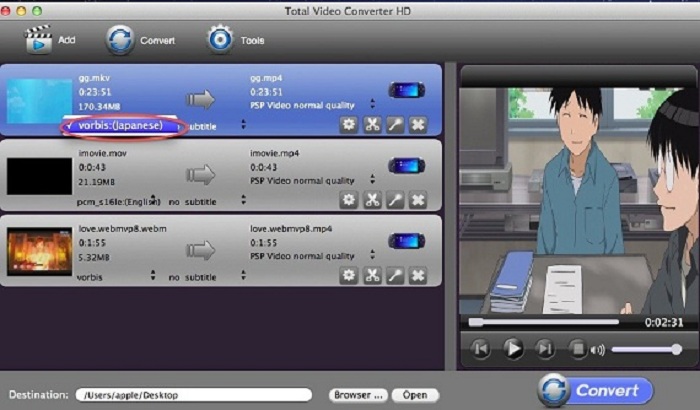Click the PSP device icon for imovie.mp4

(406, 166)
